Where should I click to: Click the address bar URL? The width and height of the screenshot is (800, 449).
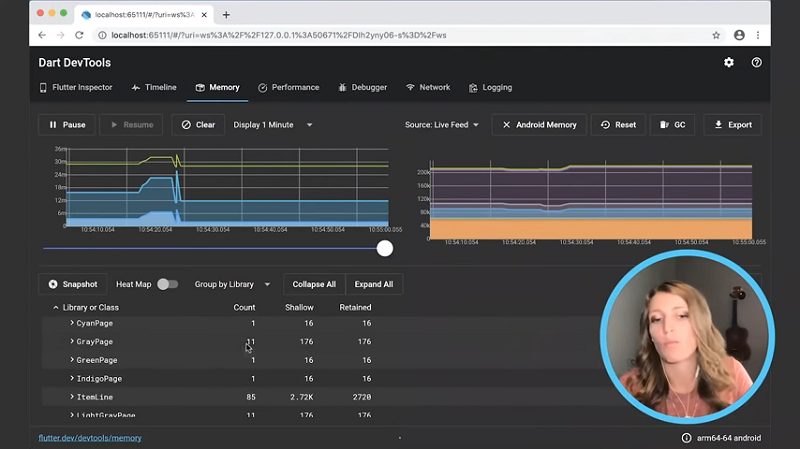(x=279, y=35)
